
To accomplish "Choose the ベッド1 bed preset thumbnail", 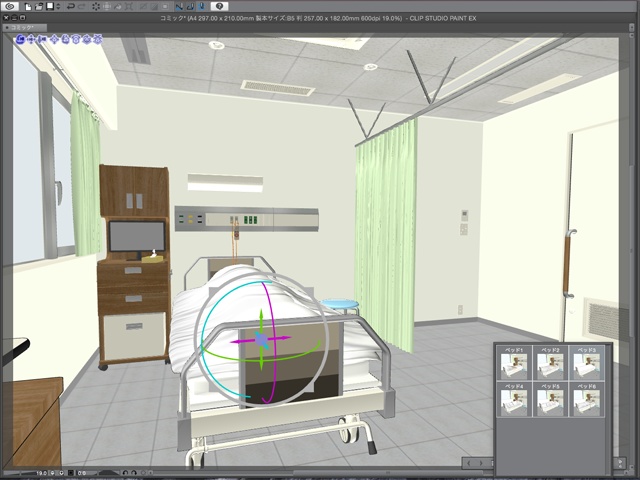I will point(514,363).
